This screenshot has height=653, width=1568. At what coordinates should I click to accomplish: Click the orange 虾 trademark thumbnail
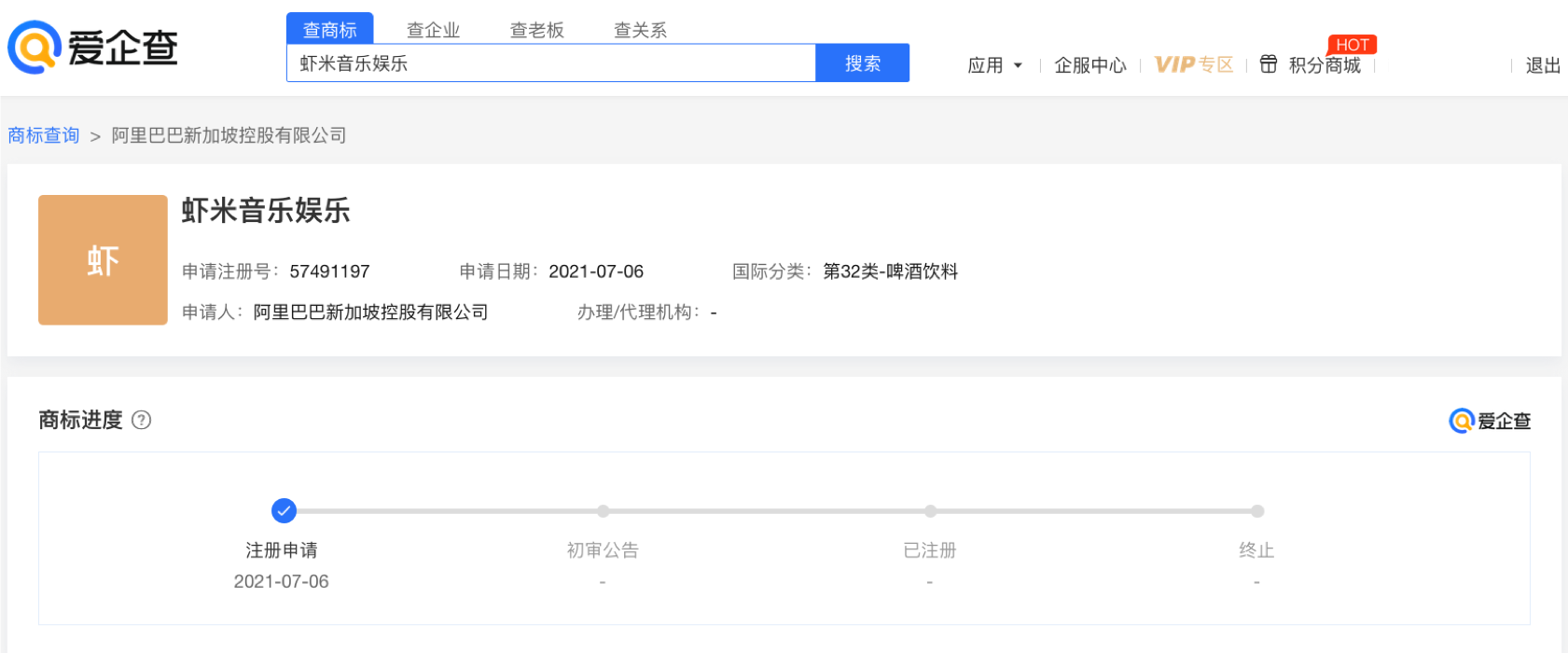(103, 260)
